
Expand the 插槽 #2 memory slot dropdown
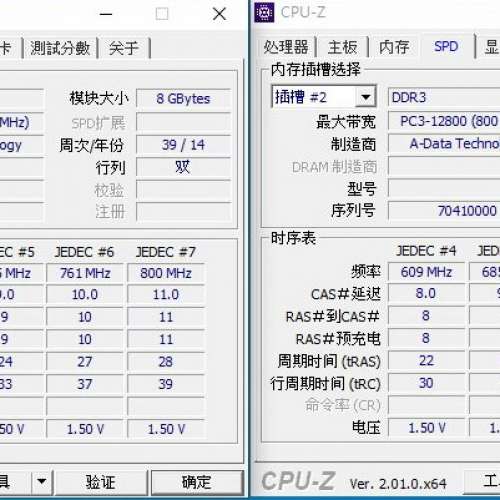point(366,97)
